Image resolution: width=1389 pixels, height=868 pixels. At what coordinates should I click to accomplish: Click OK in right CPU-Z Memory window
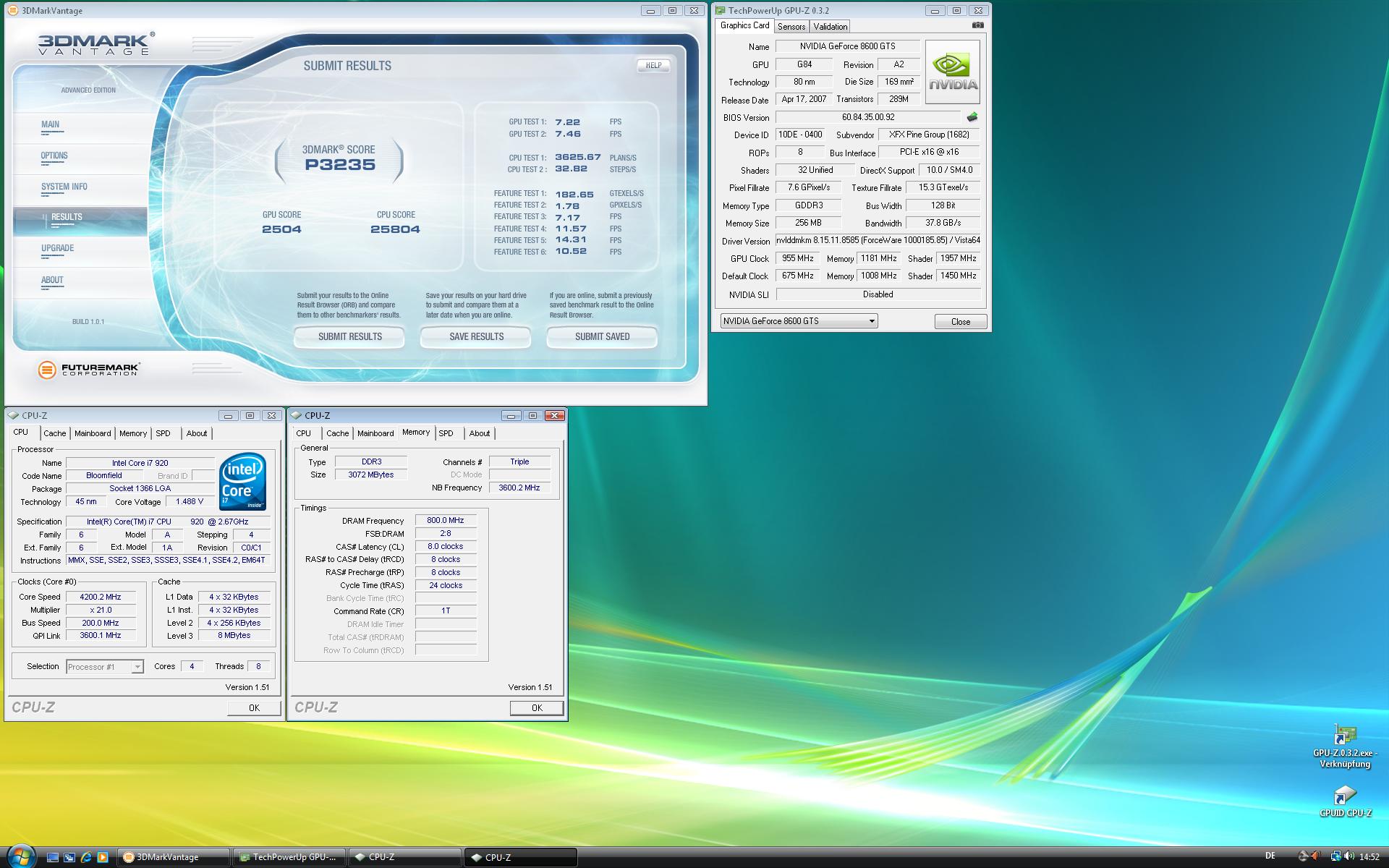(x=537, y=708)
